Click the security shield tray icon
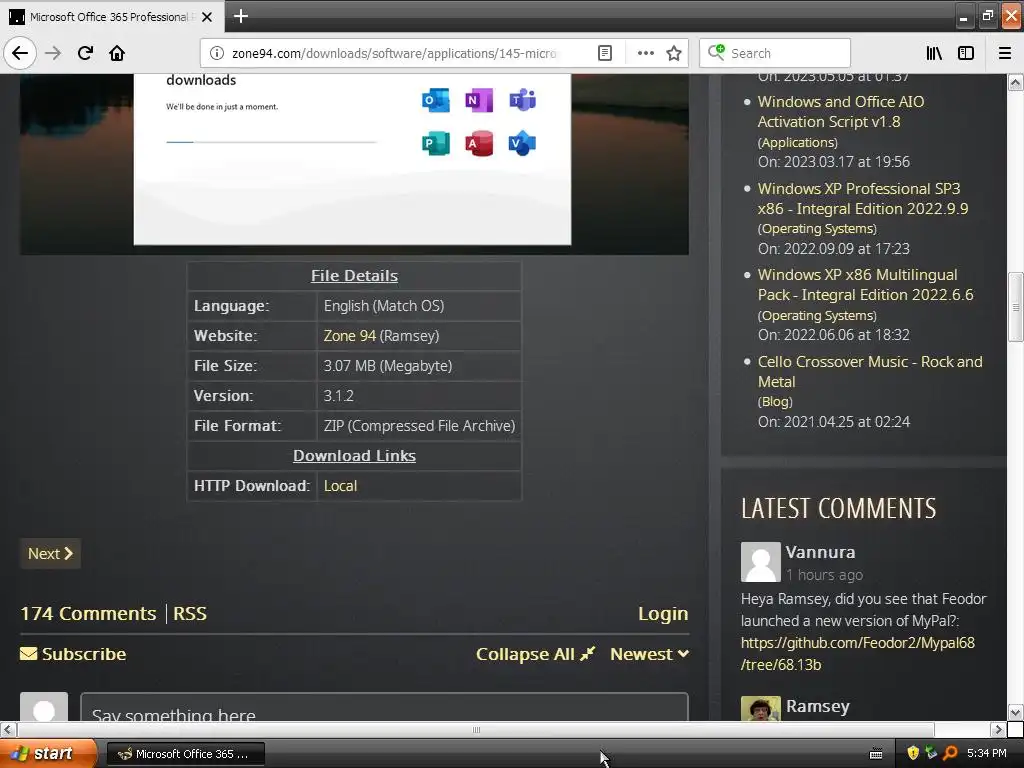 pos(913,753)
